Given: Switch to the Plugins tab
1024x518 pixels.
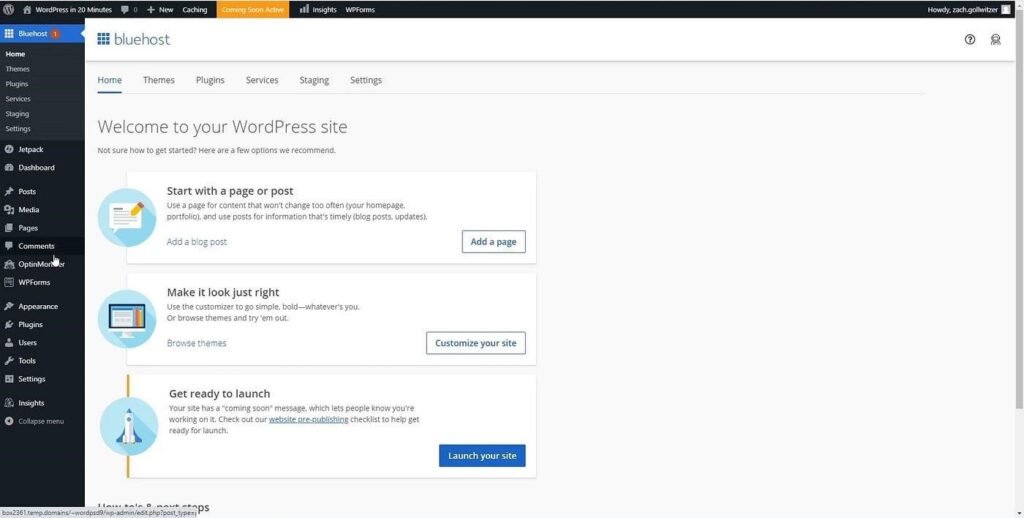Looking at the screenshot, I should click(210, 80).
